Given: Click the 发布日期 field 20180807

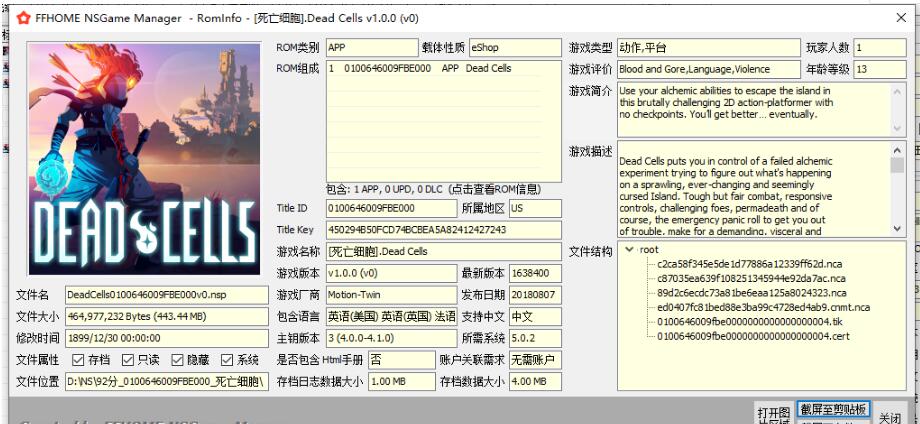Looking at the screenshot, I should 535,294.
